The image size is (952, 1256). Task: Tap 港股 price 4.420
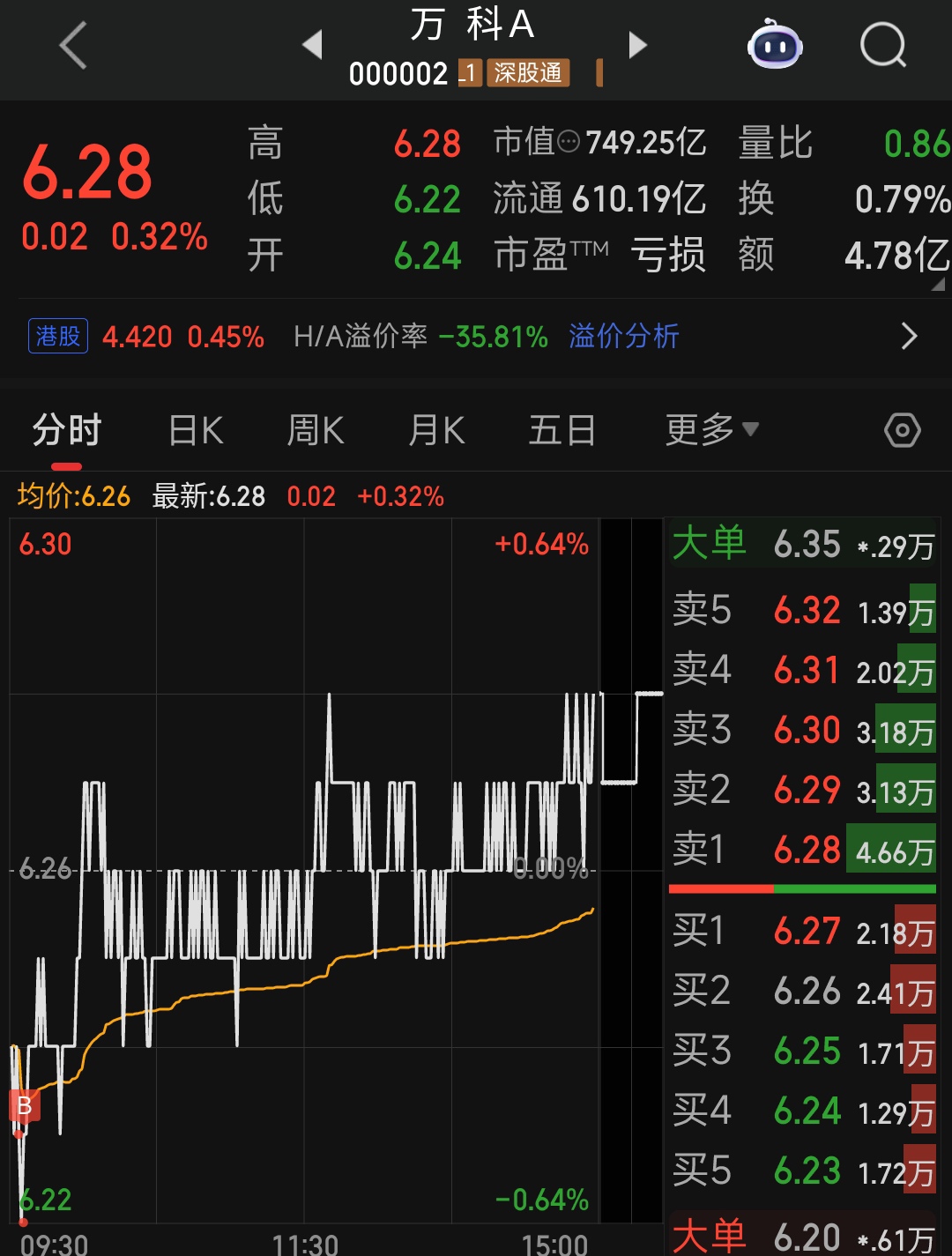tap(138, 337)
